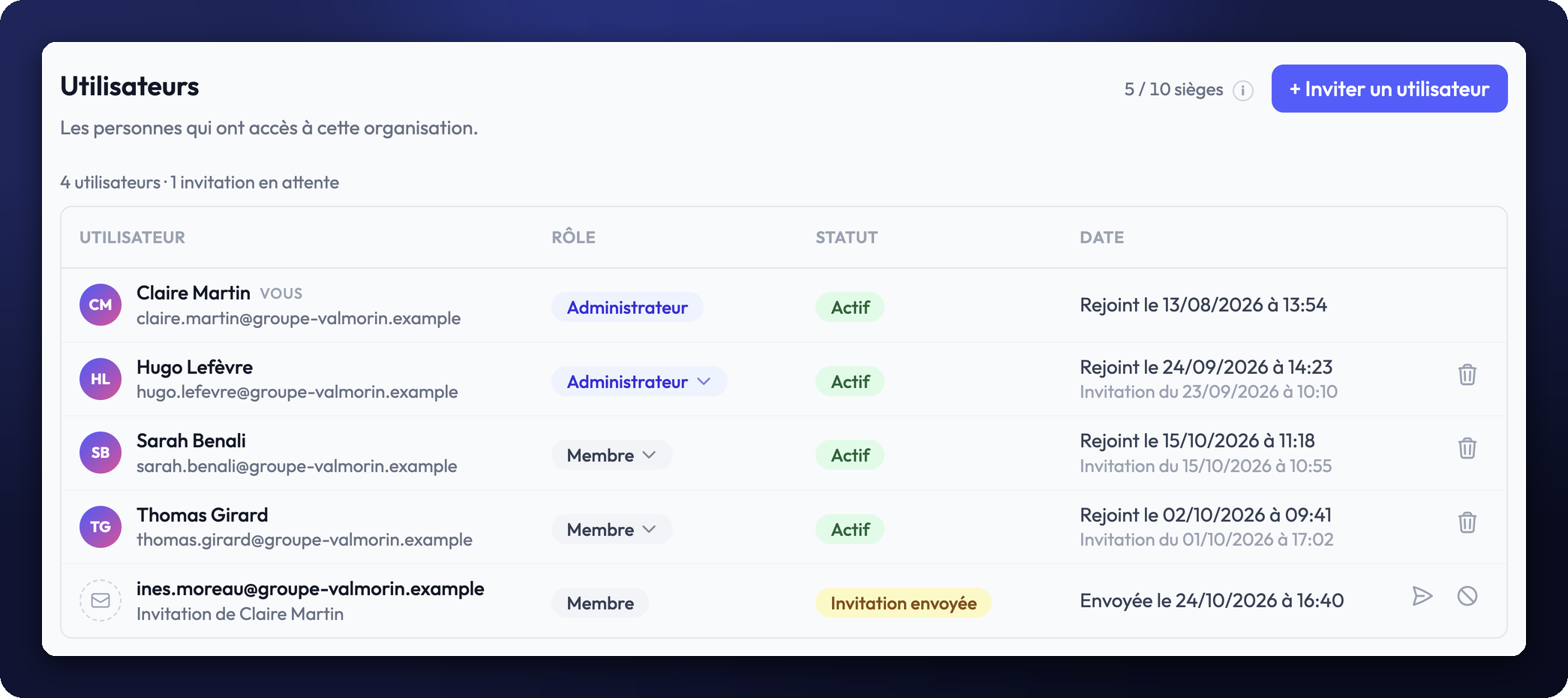Resend invitation to ines.moreau
Screen dimensions: 1568x698
tap(1422, 597)
